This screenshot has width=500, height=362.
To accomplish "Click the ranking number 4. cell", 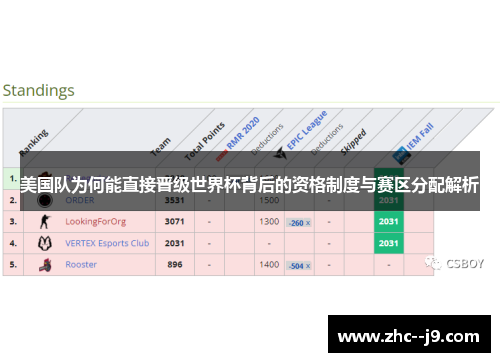I will tap(13, 243).
